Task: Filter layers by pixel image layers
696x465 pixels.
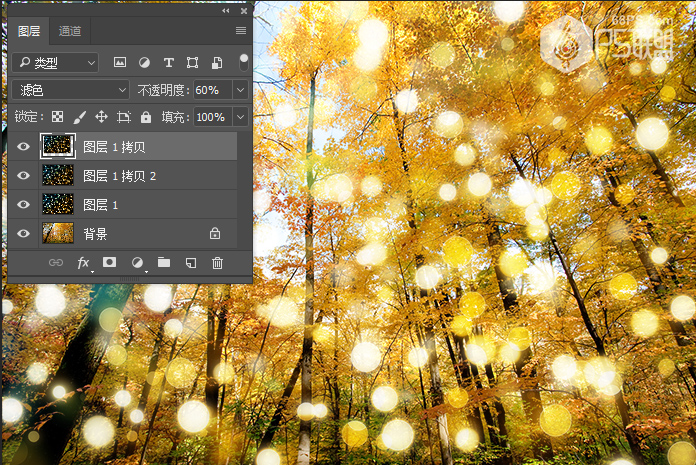Action: point(120,63)
